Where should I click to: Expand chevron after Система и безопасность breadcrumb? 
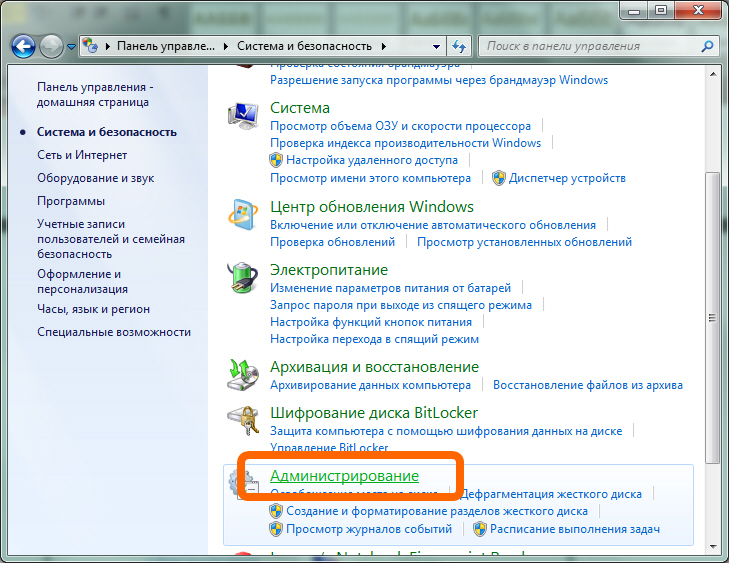pos(384,46)
